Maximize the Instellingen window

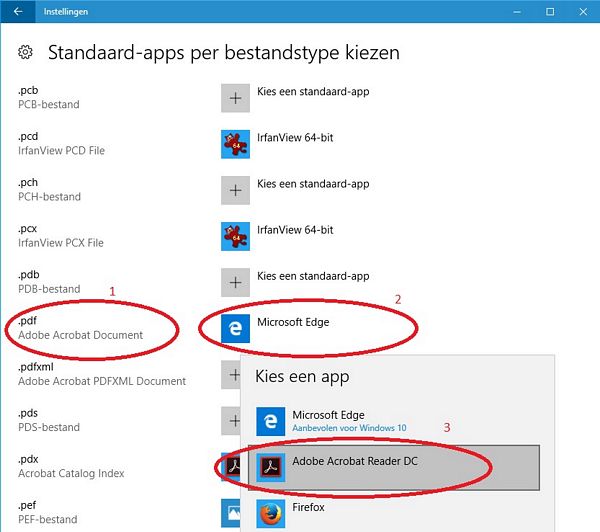(550, 12)
